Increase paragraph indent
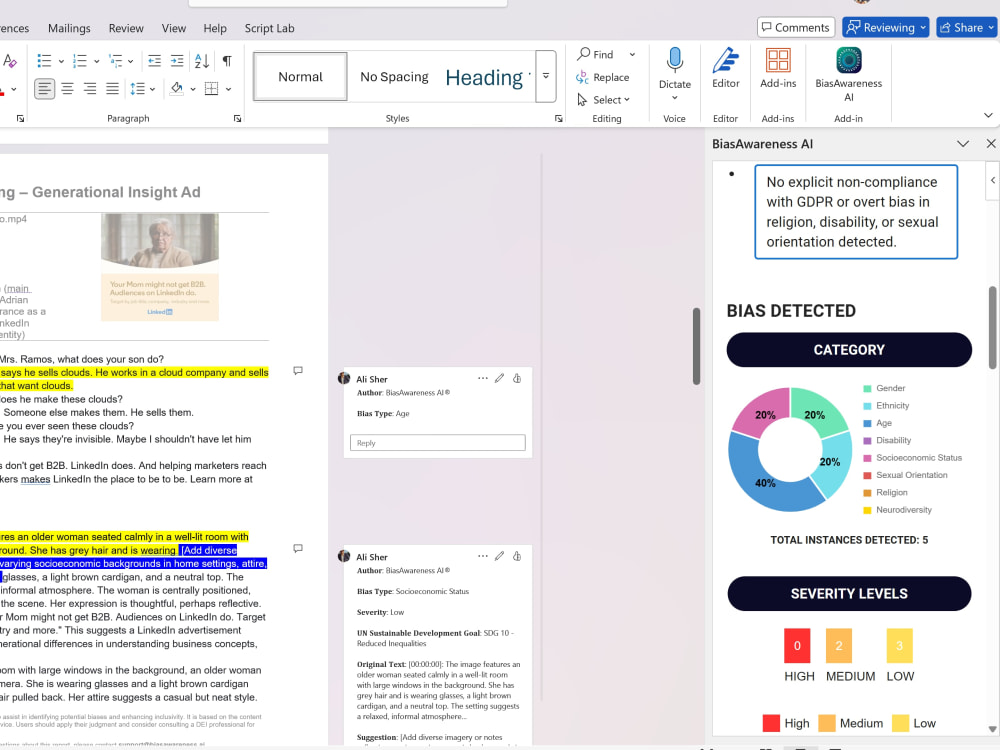The image size is (1000, 750). pos(177,61)
